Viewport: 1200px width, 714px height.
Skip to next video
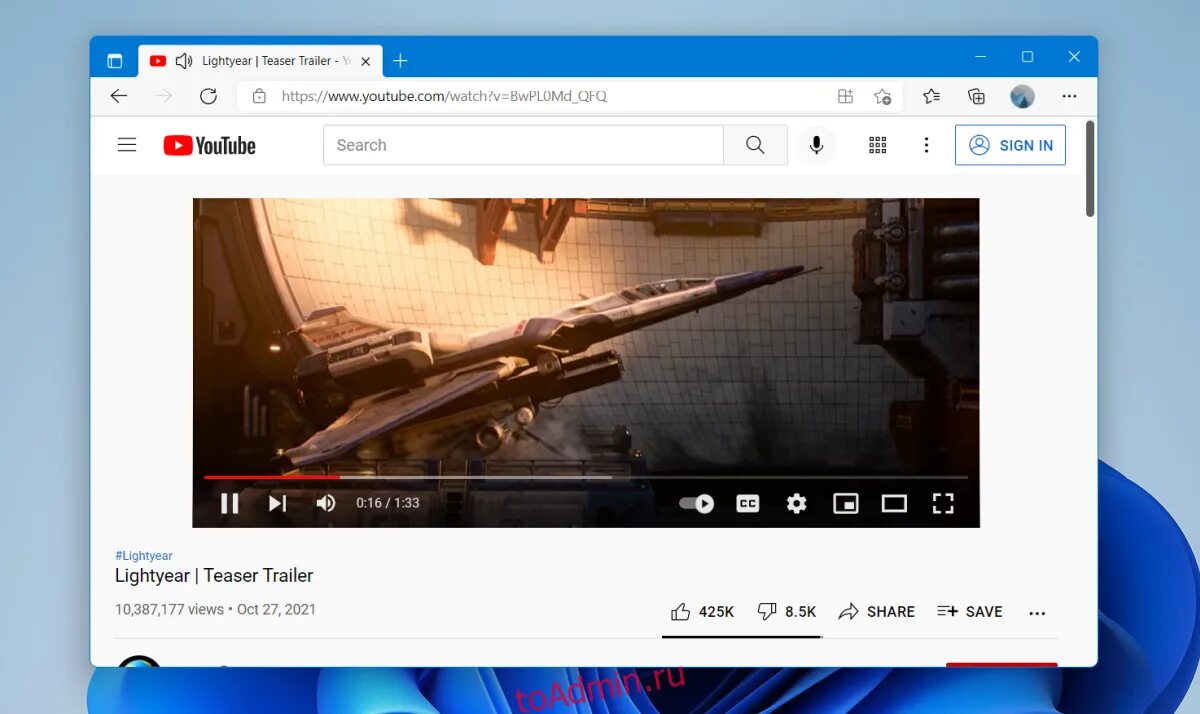(277, 503)
